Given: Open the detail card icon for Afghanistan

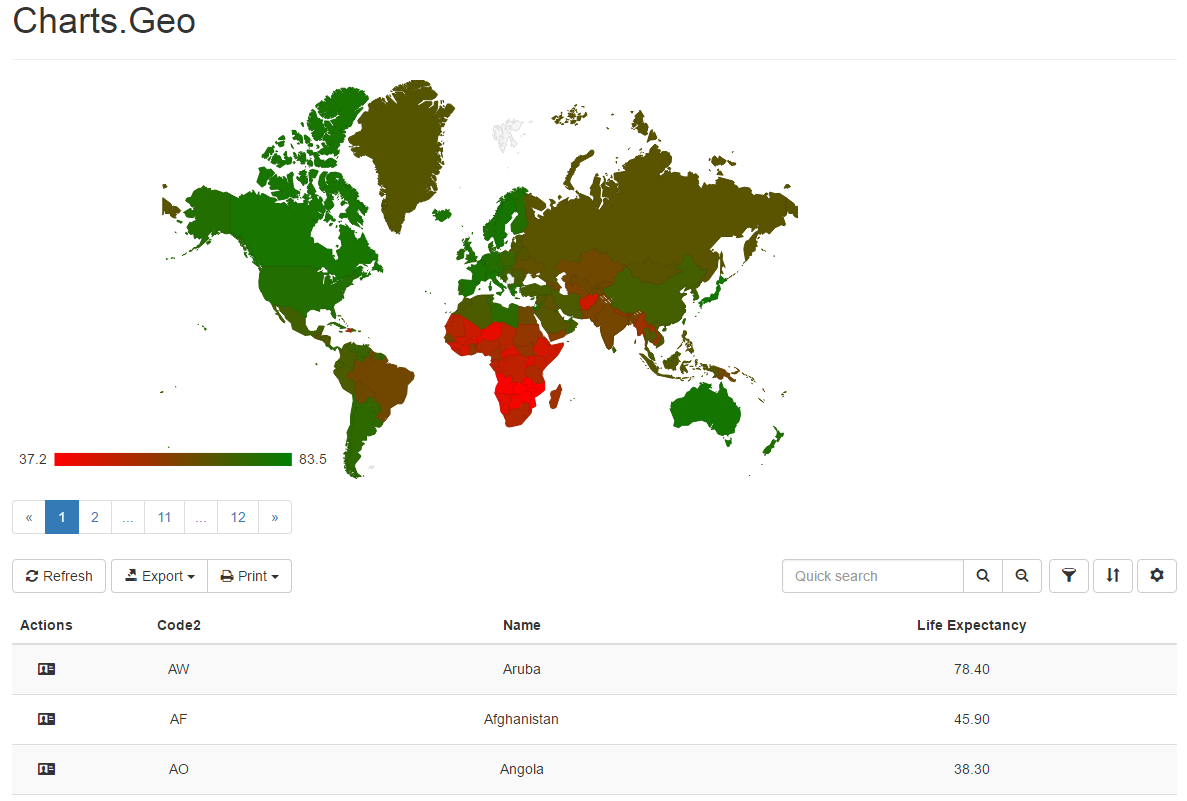Looking at the screenshot, I should click(x=46, y=718).
